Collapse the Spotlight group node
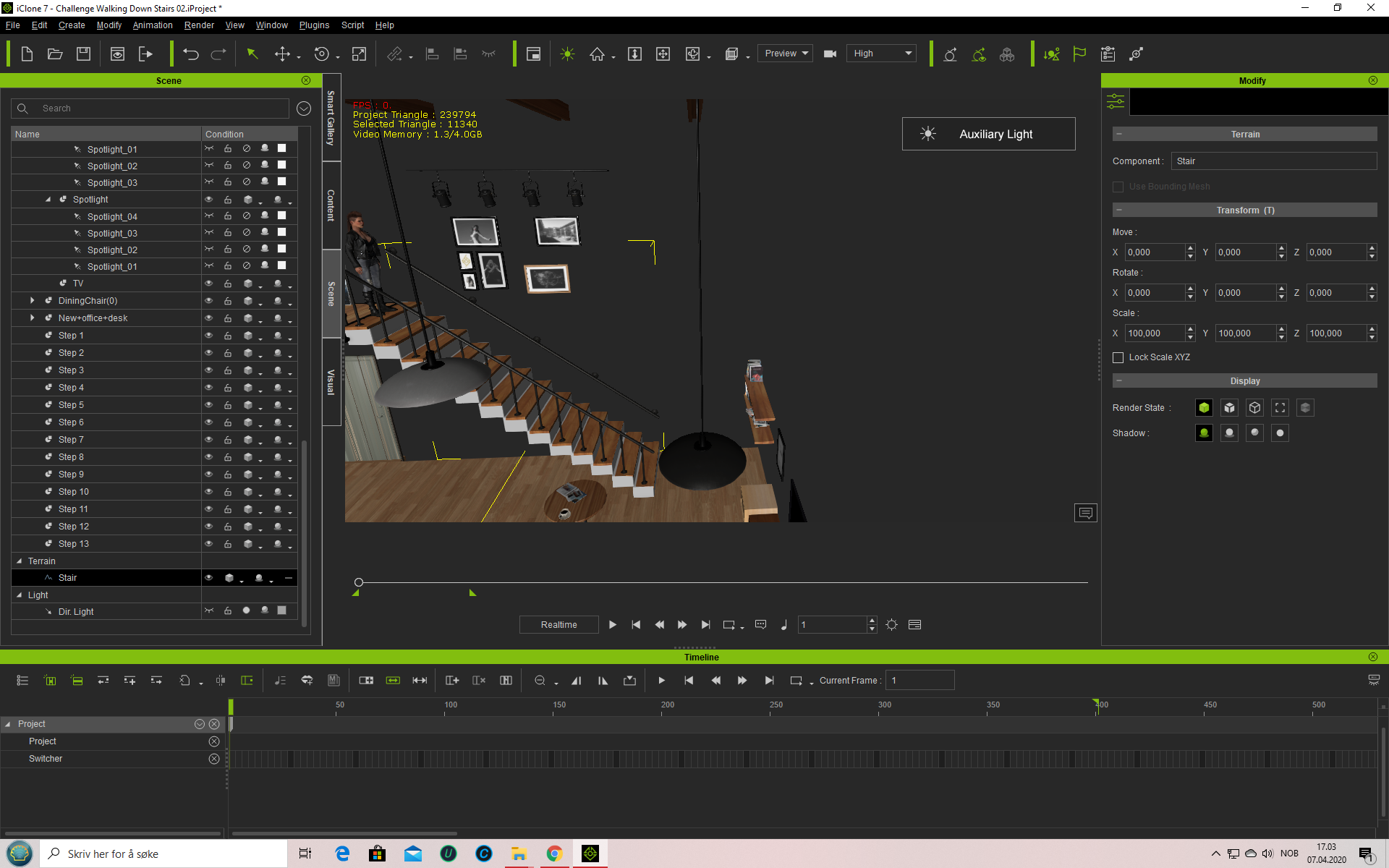 48,200
